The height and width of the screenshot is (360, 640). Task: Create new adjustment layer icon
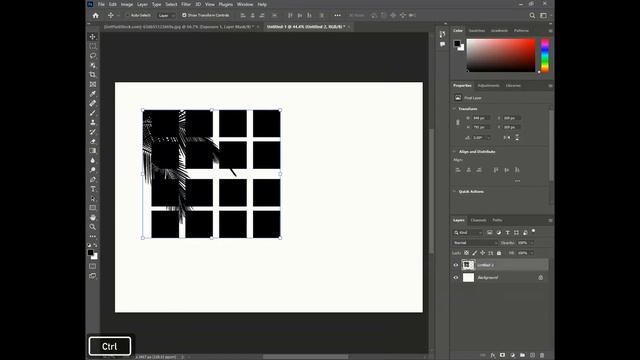pos(512,356)
